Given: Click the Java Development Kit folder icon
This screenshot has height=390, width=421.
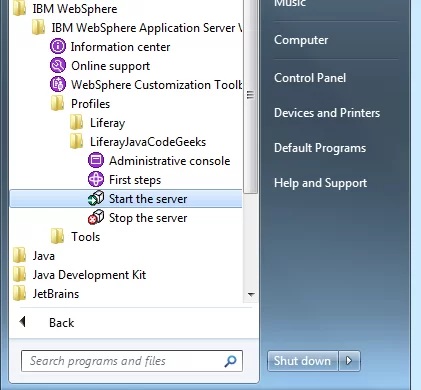Looking at the screenshot, I should tap(19, 274).
